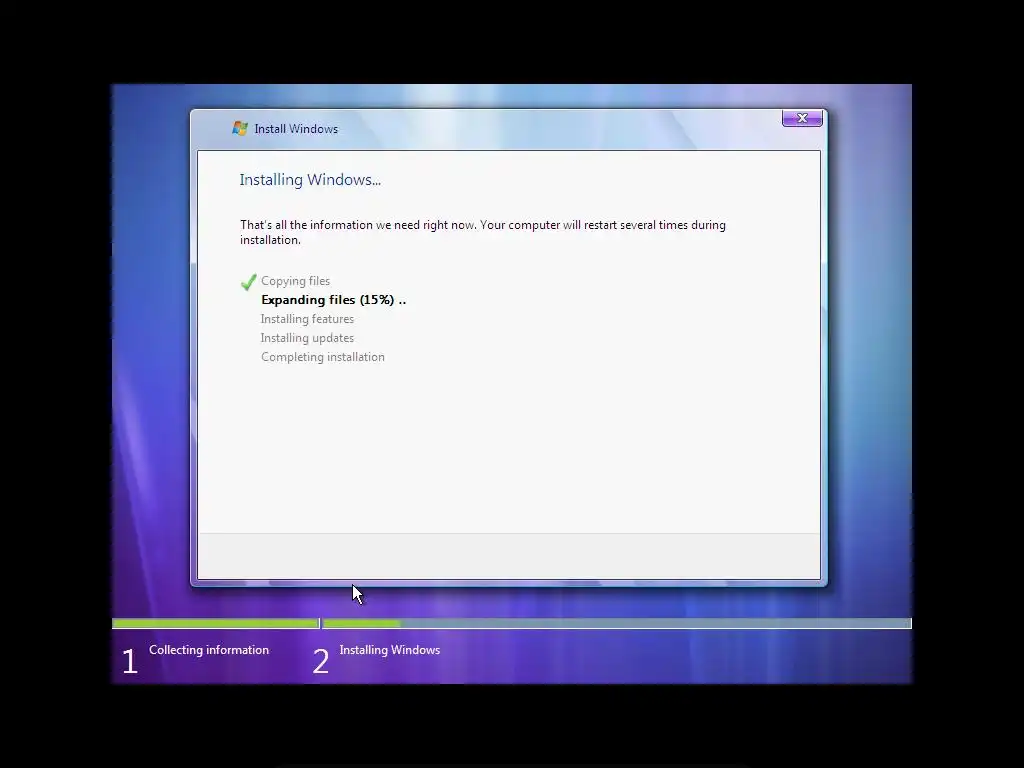Click the 'Installing updates' step
1024x768 pixels.
[307, 338]
